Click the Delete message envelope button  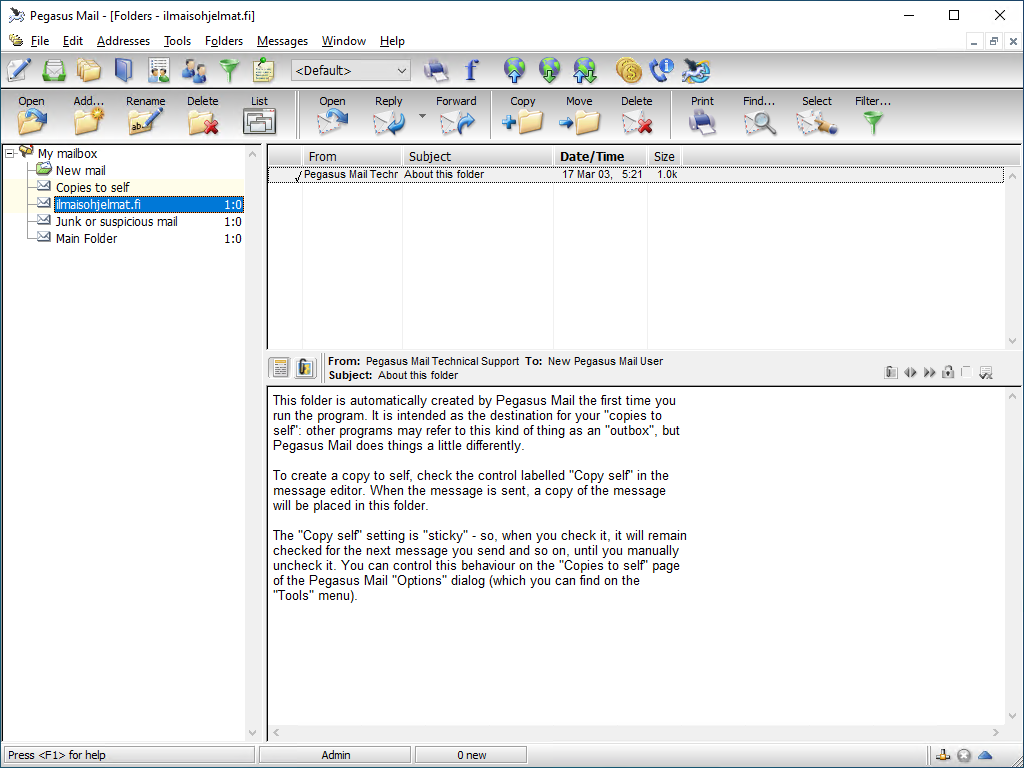click(637, 115)
